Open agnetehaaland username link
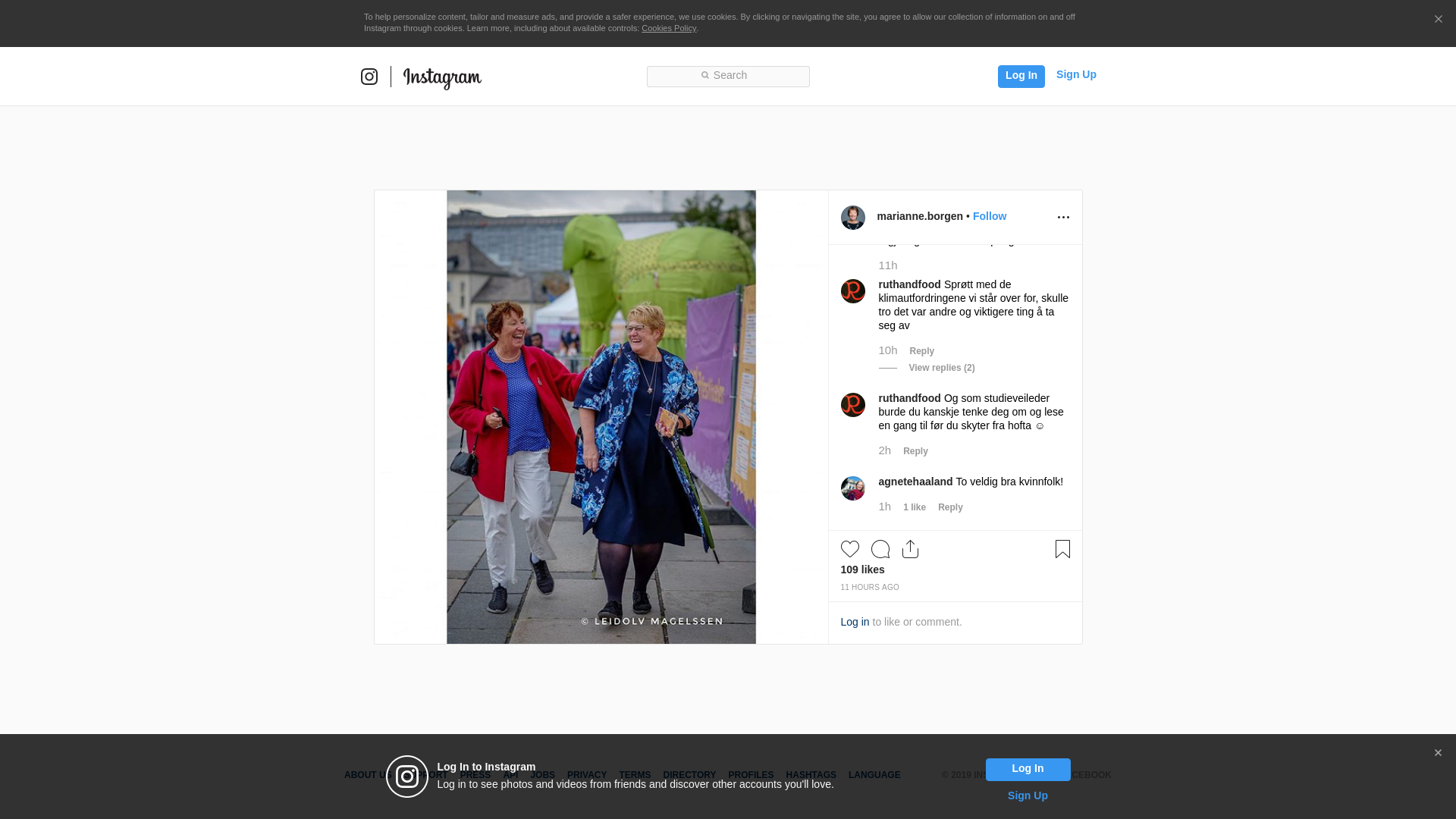The height and width of the screenshot is (819, 1456). pos(915,482)
